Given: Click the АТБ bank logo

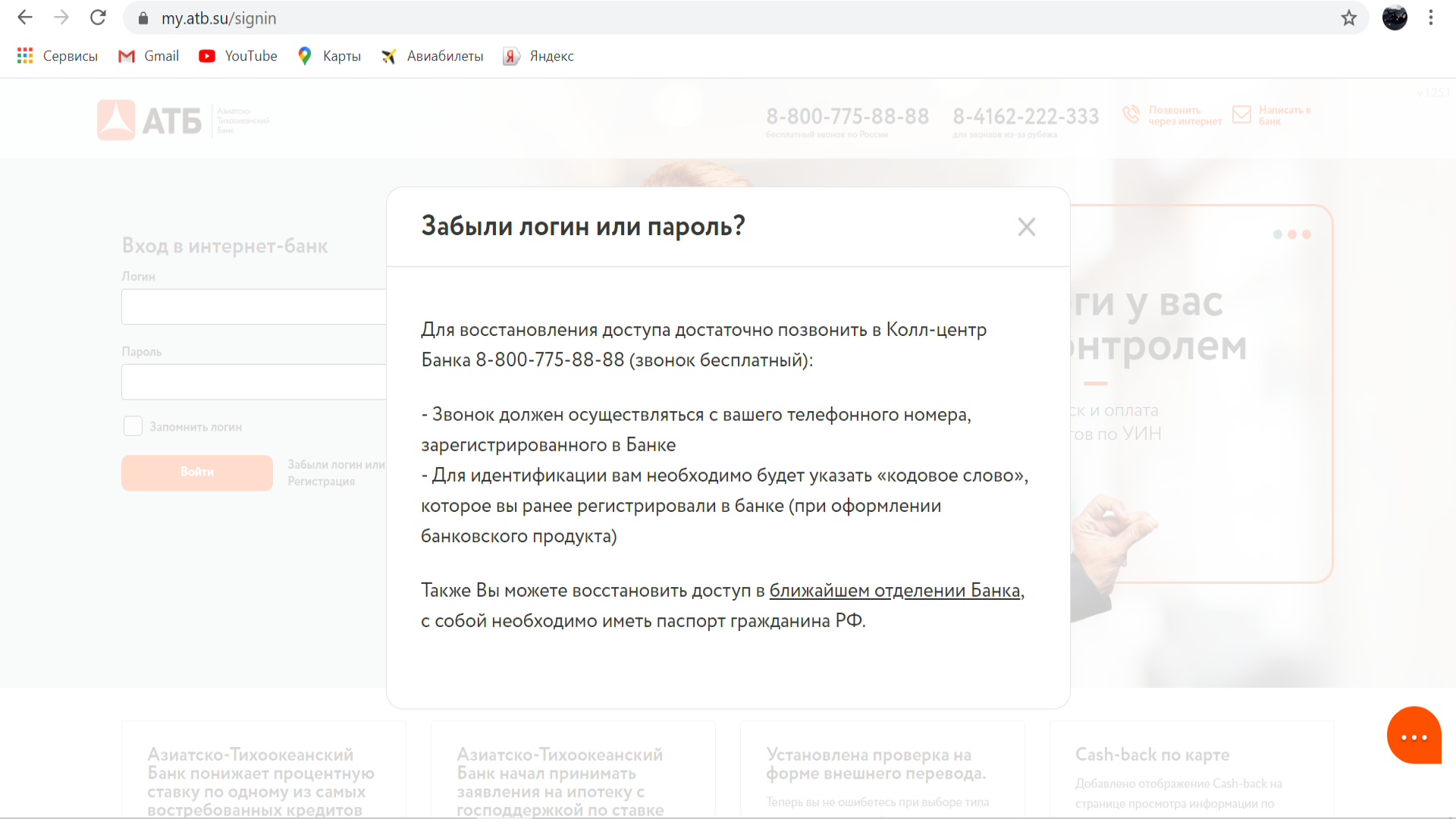Looking at the screenshot, I should (183, 120).
